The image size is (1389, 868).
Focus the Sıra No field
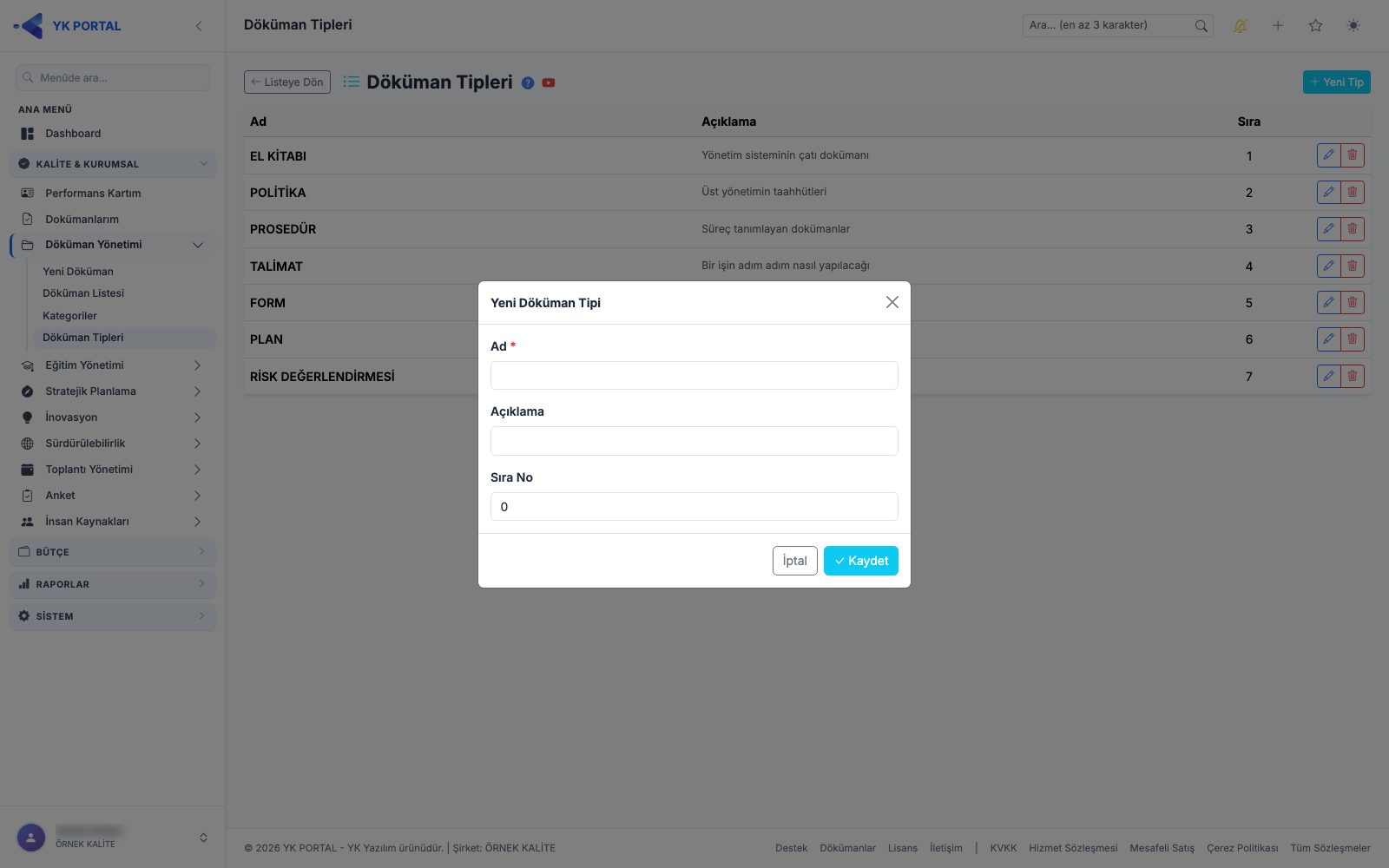click(694, 506)
